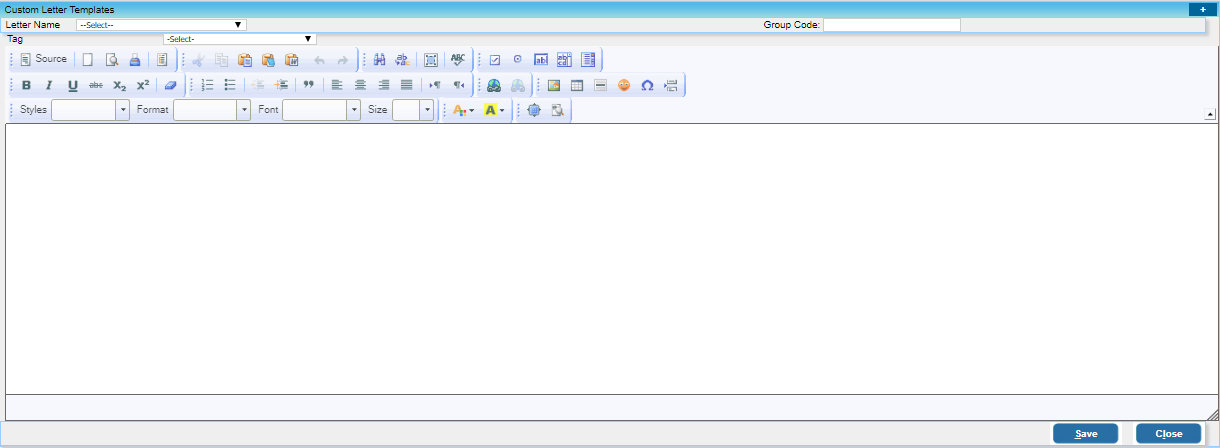Open the yellow background color picker
The image size is (1220, 448).
tap(494, 111)
